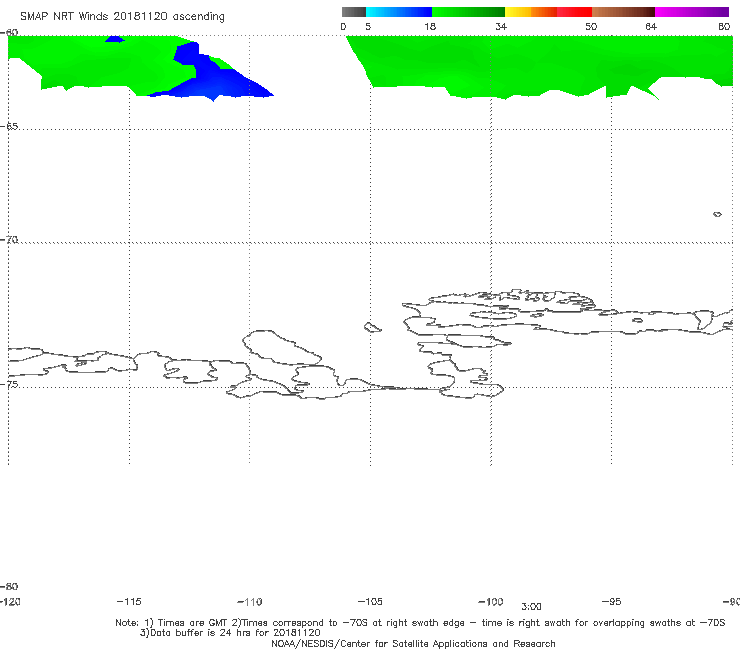Click the small blue wind patch at top left
Image resolution: width=740 pixels, height=650 pixels.
[115, 39]
